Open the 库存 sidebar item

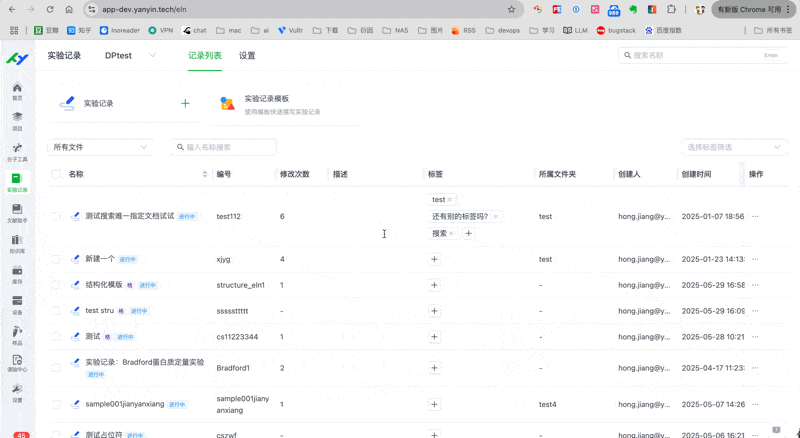click(x=17, y=274)
